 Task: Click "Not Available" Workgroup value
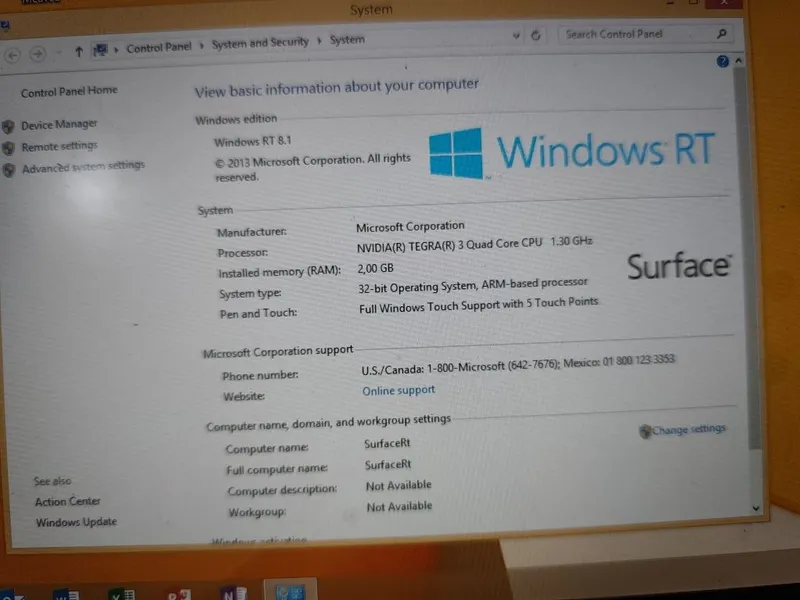tap(399, 507)
